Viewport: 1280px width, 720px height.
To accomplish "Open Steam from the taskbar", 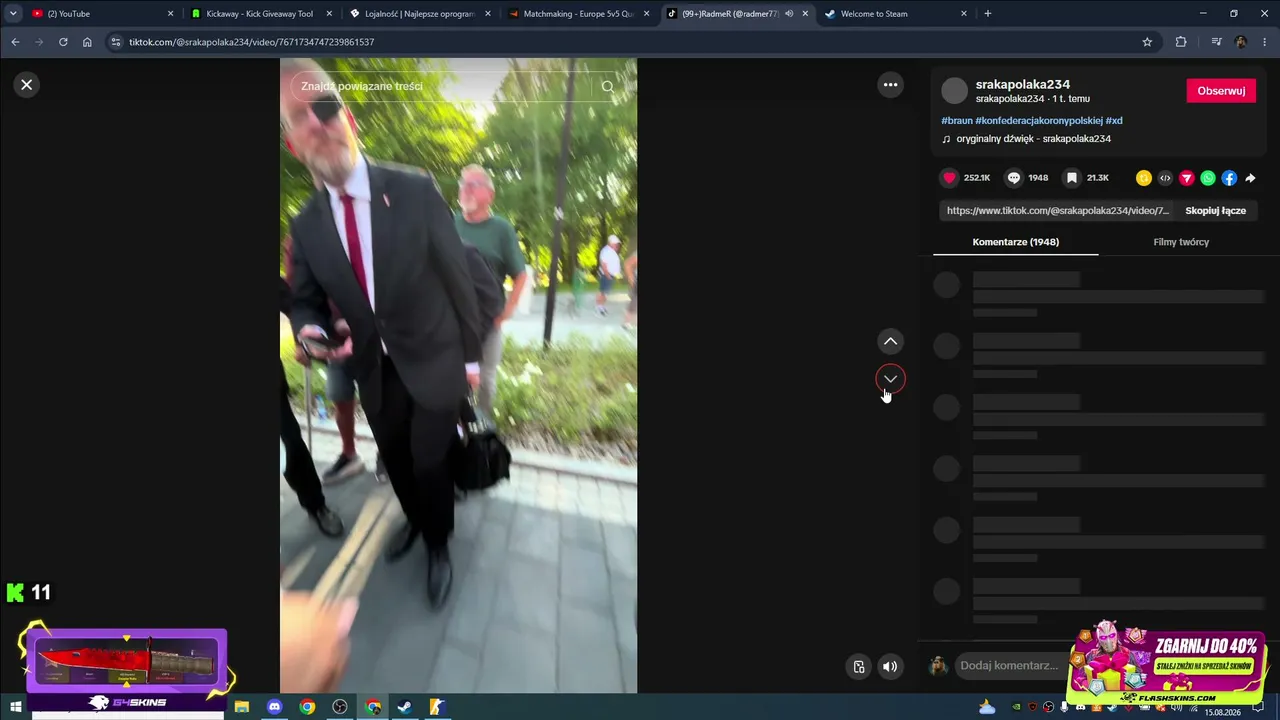I will (404, 707).
